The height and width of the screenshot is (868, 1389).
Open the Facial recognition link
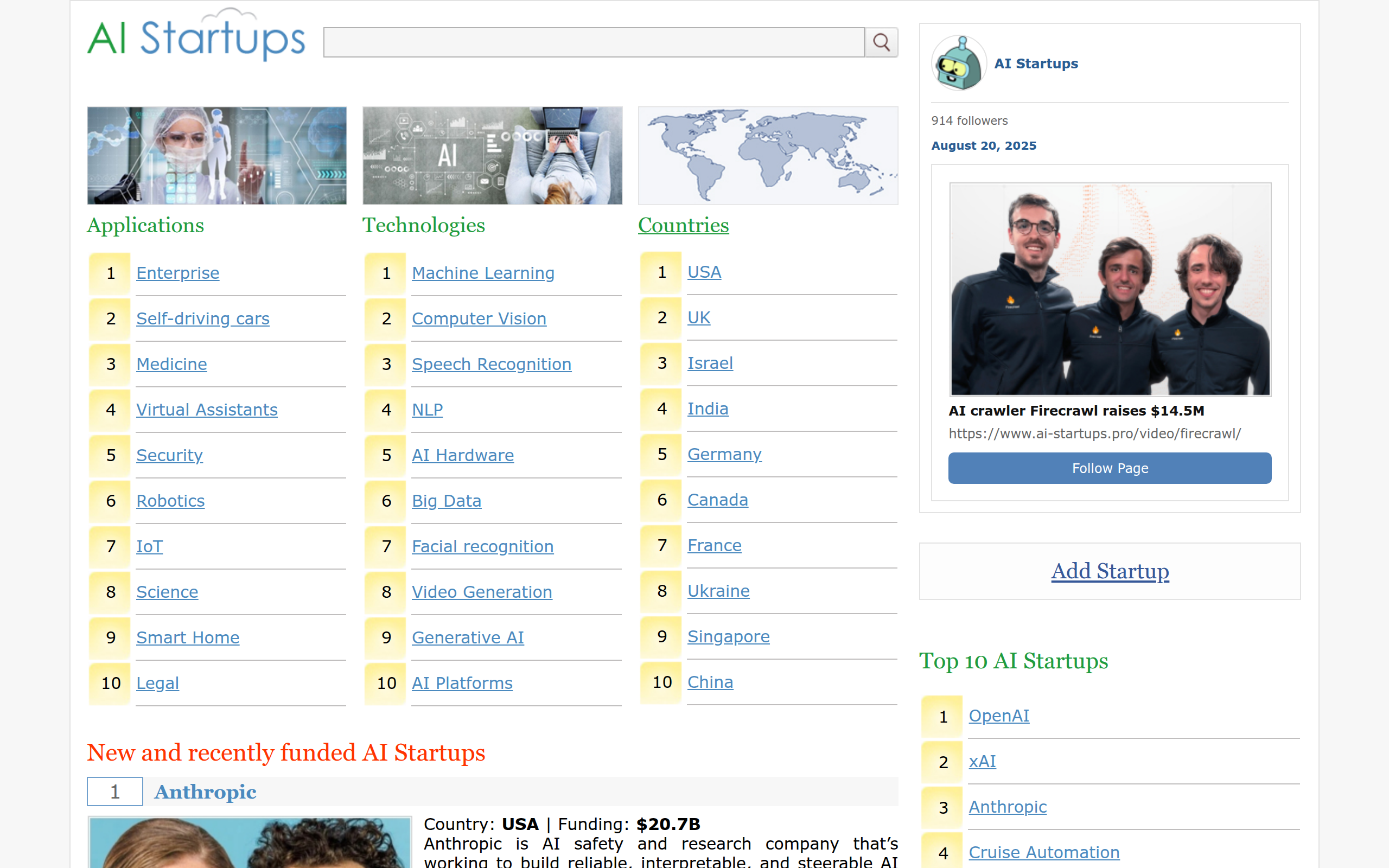[483, 546]
